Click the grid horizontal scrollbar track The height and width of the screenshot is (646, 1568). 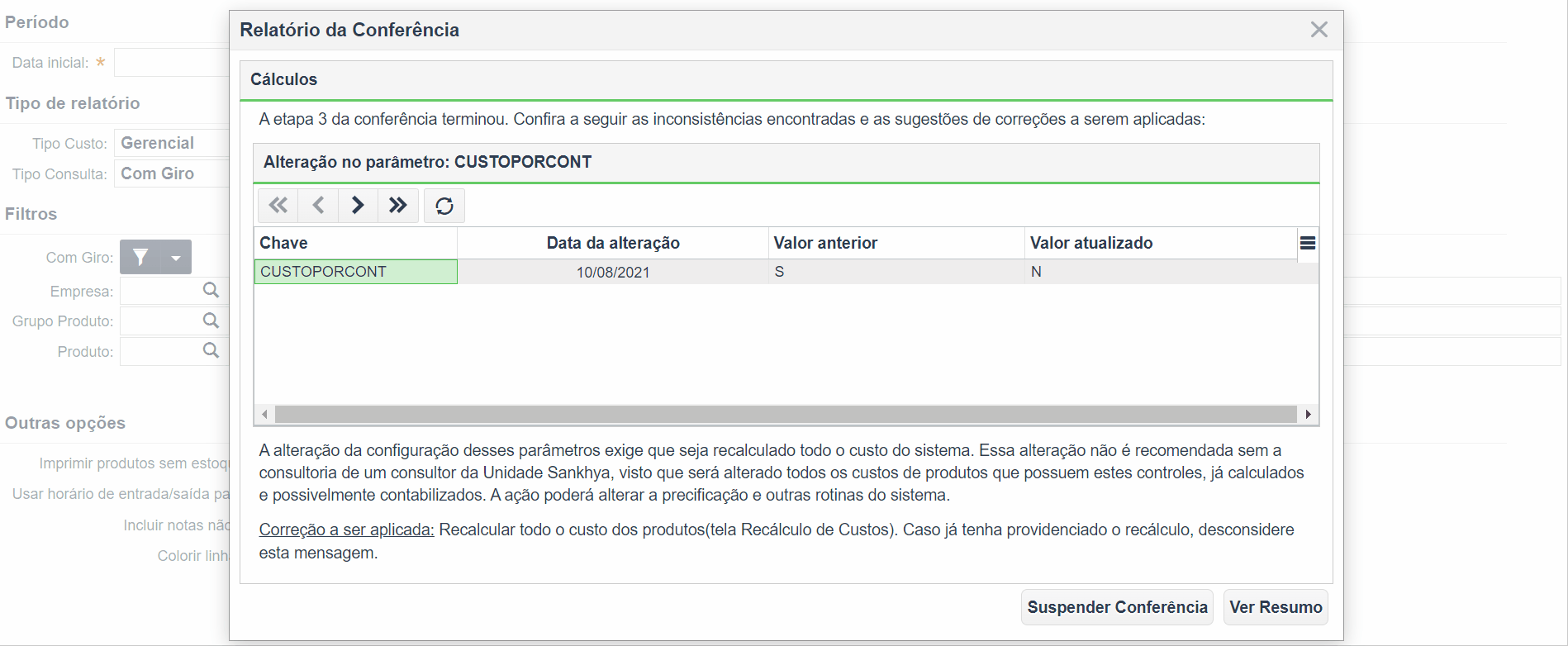click(x=786, y=414)
